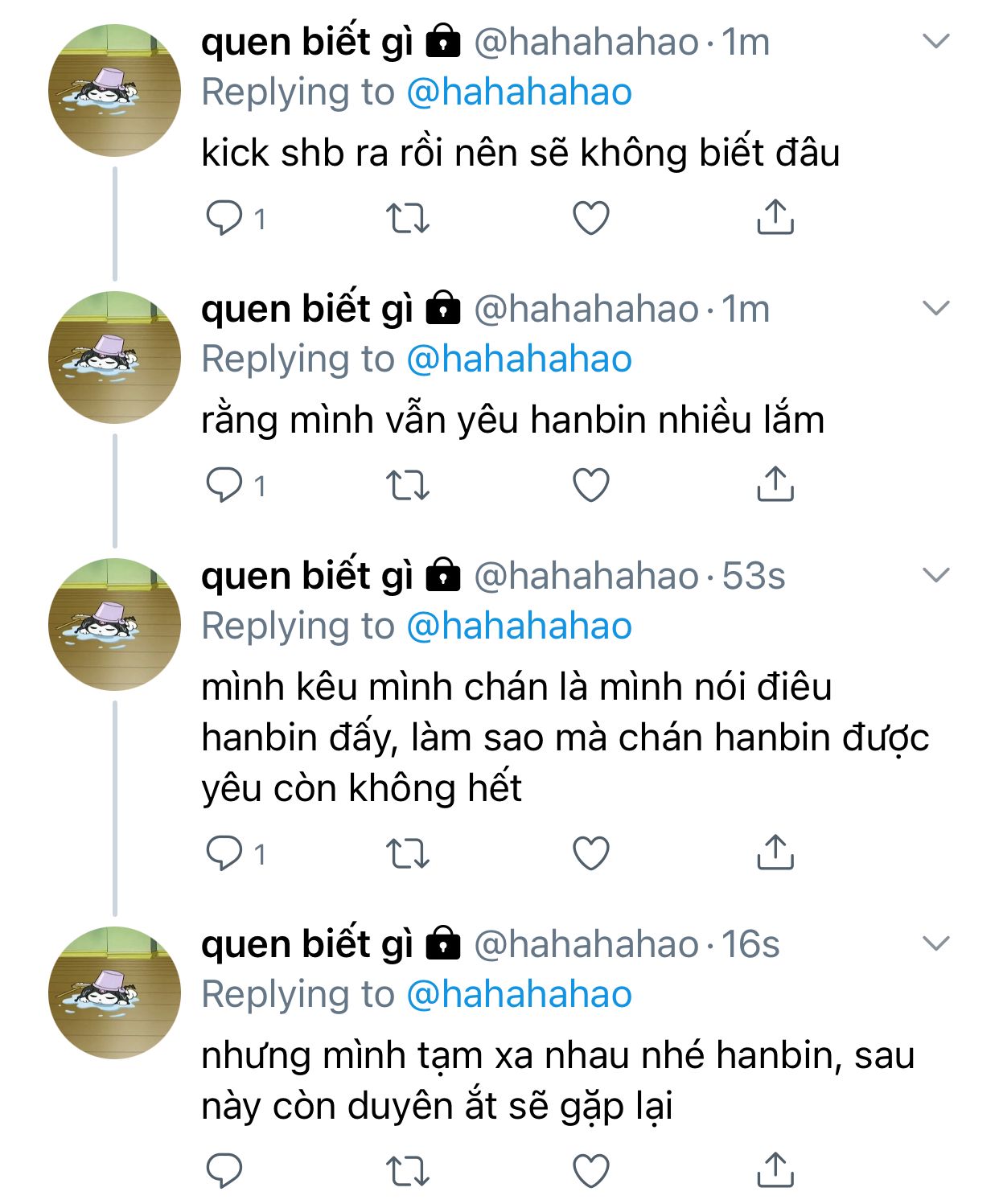This screenshot has width=999, height=1204.
Task: Open options chevron on the first tweet
Action: click(936, 41)
